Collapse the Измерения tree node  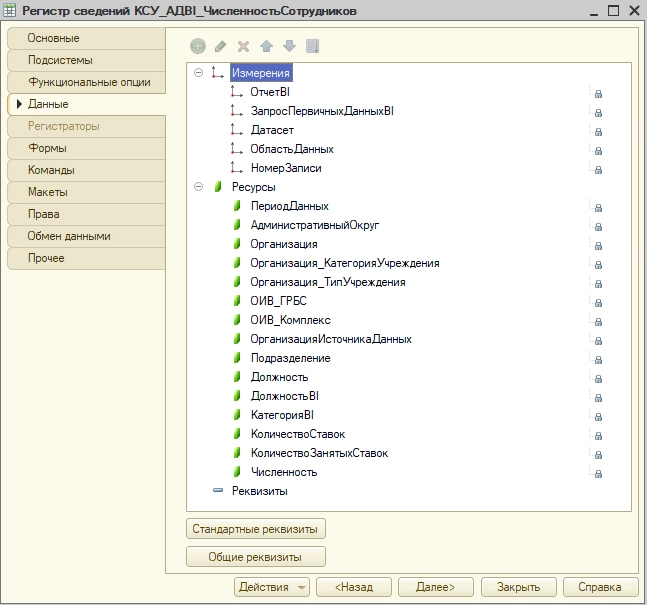(199, 73)
